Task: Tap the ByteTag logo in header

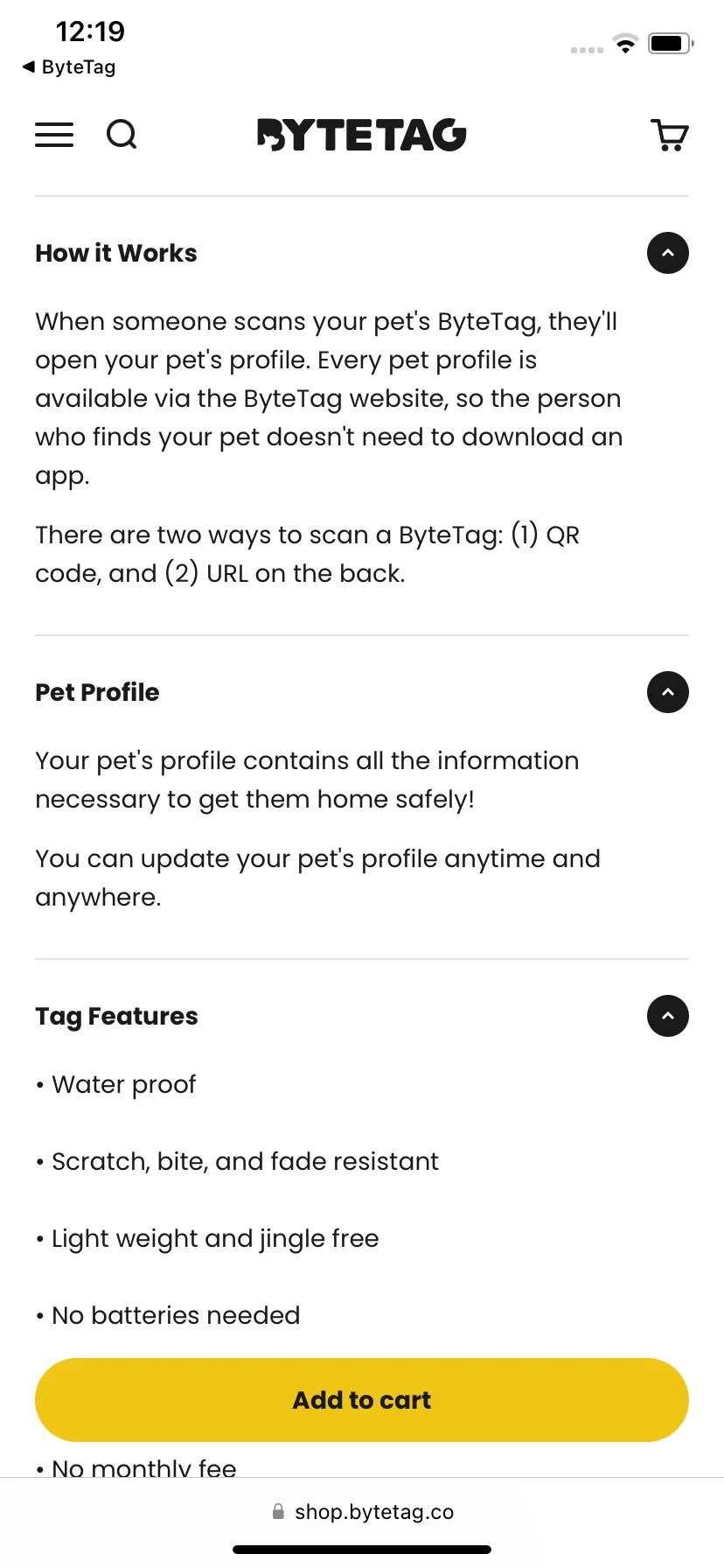Action: pyautogui.click(x=362, y=135)
